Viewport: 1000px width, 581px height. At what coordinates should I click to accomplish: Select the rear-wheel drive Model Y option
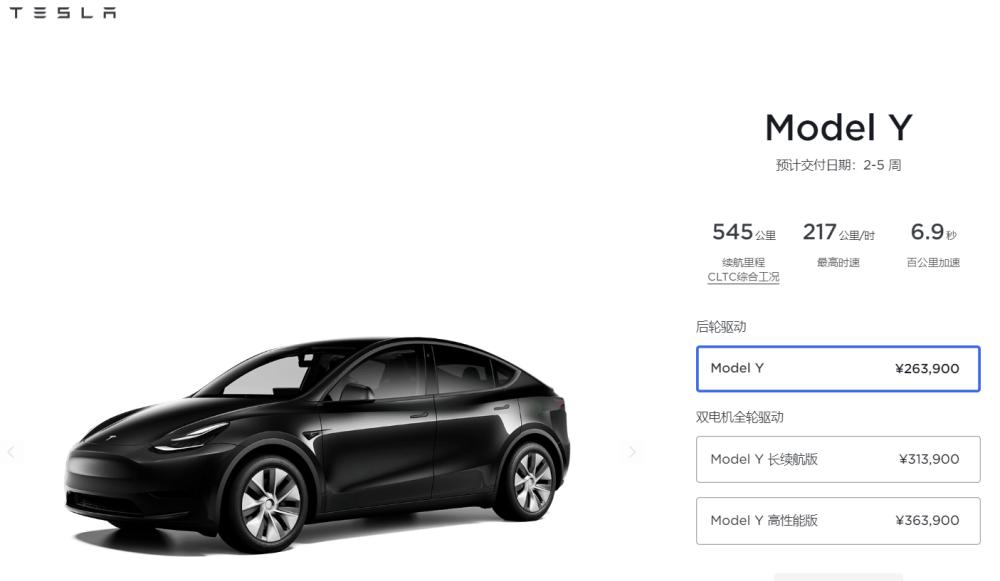[838, 369]
